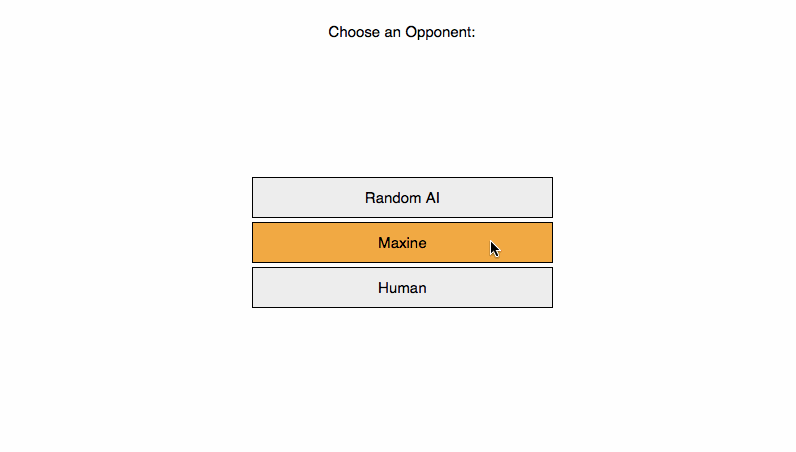Click the gray button below Maxine
Image resolution: width=796 pixels, height=452 pixels.
coord(402,288)
